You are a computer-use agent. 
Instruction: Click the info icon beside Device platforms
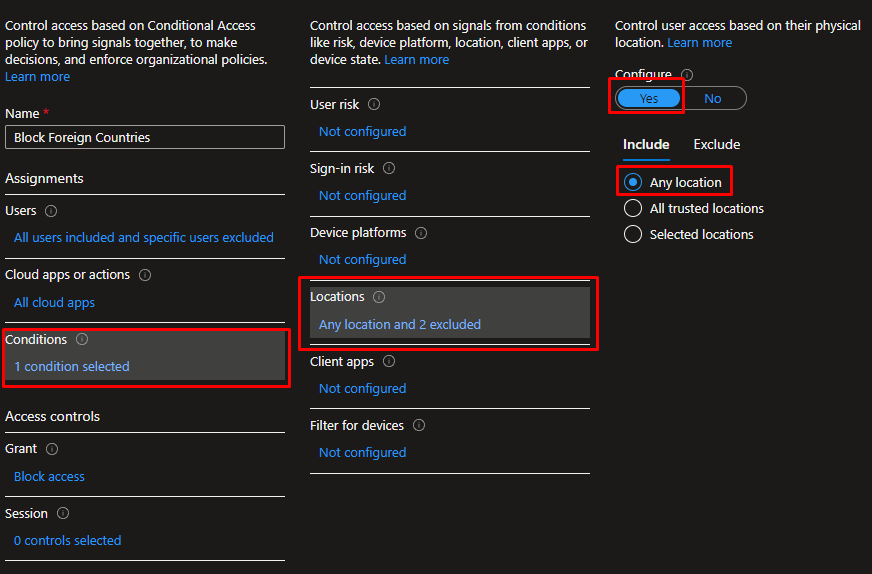tap(421, 233)
